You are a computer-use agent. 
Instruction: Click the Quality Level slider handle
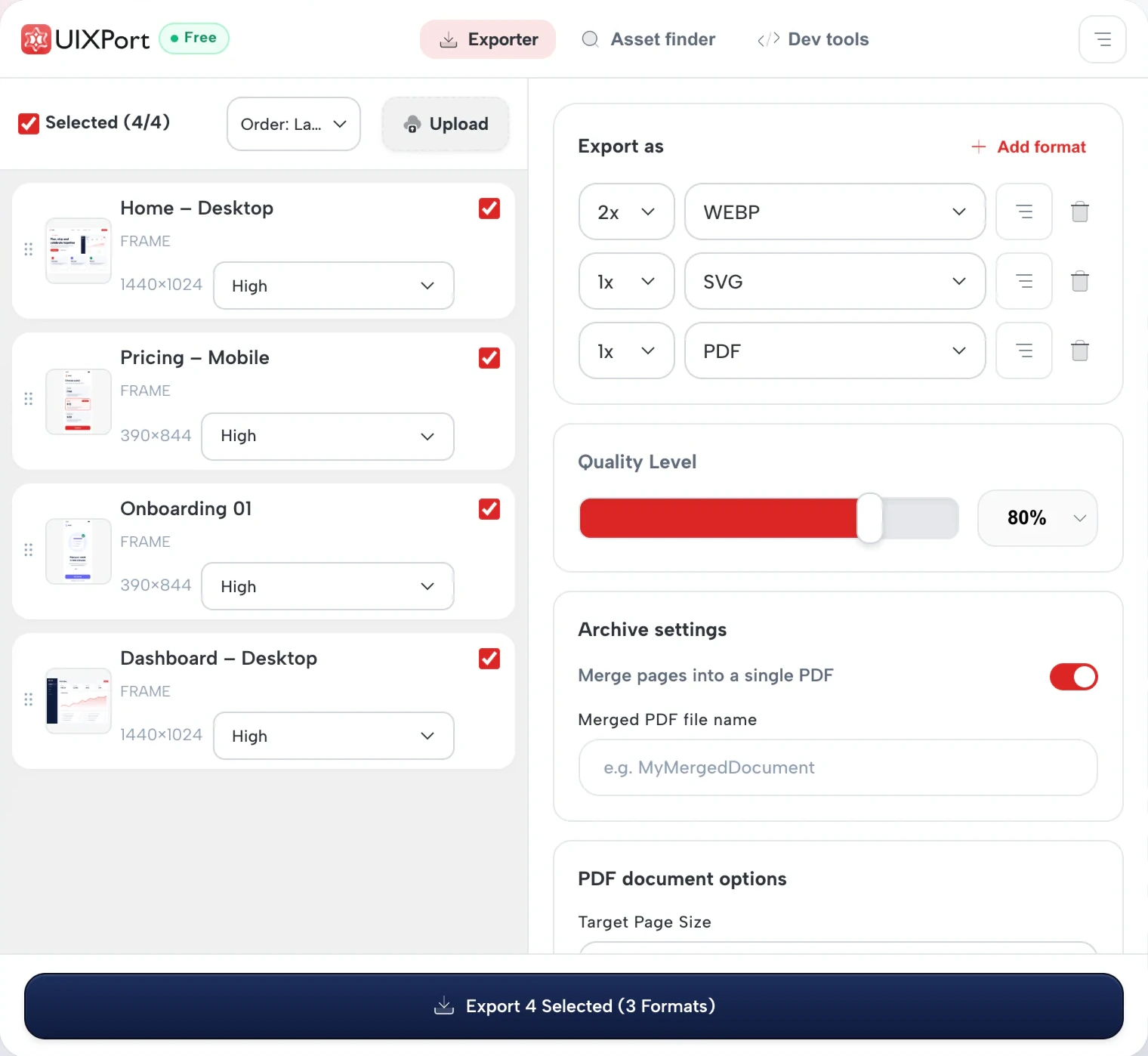[x=870, y=518]
